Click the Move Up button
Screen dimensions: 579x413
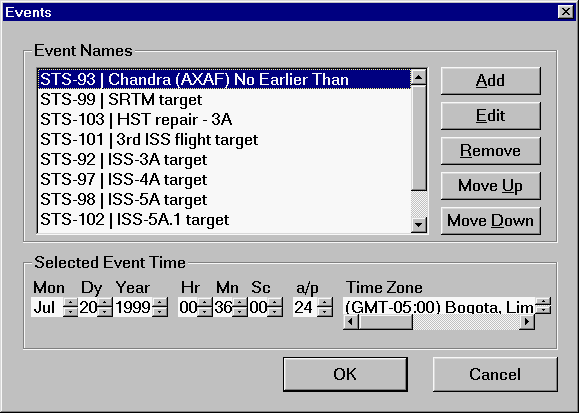[491, 185]
